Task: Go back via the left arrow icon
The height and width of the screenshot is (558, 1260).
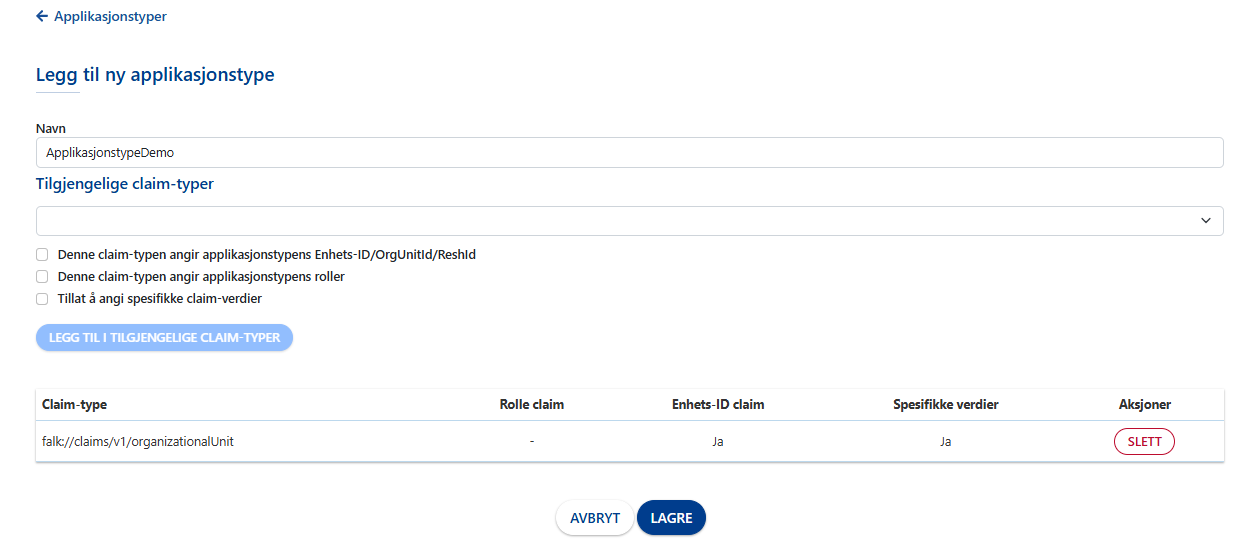Action: (x=42, y=16)
